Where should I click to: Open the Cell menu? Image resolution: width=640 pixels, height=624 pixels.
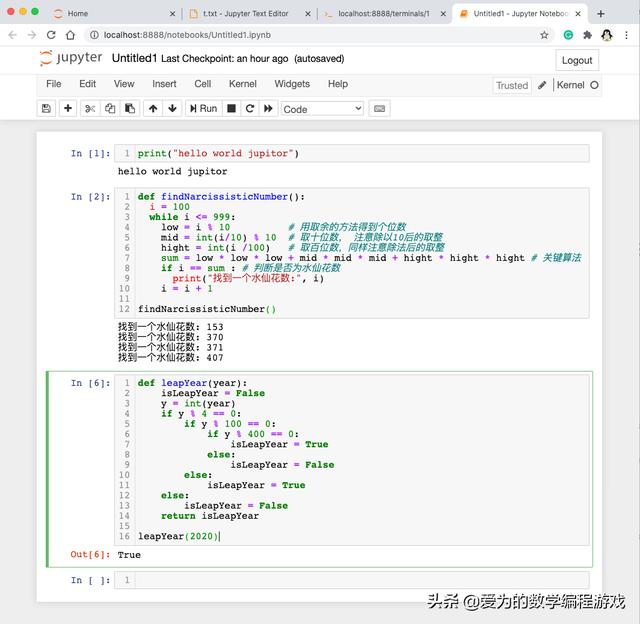[202, 84]
